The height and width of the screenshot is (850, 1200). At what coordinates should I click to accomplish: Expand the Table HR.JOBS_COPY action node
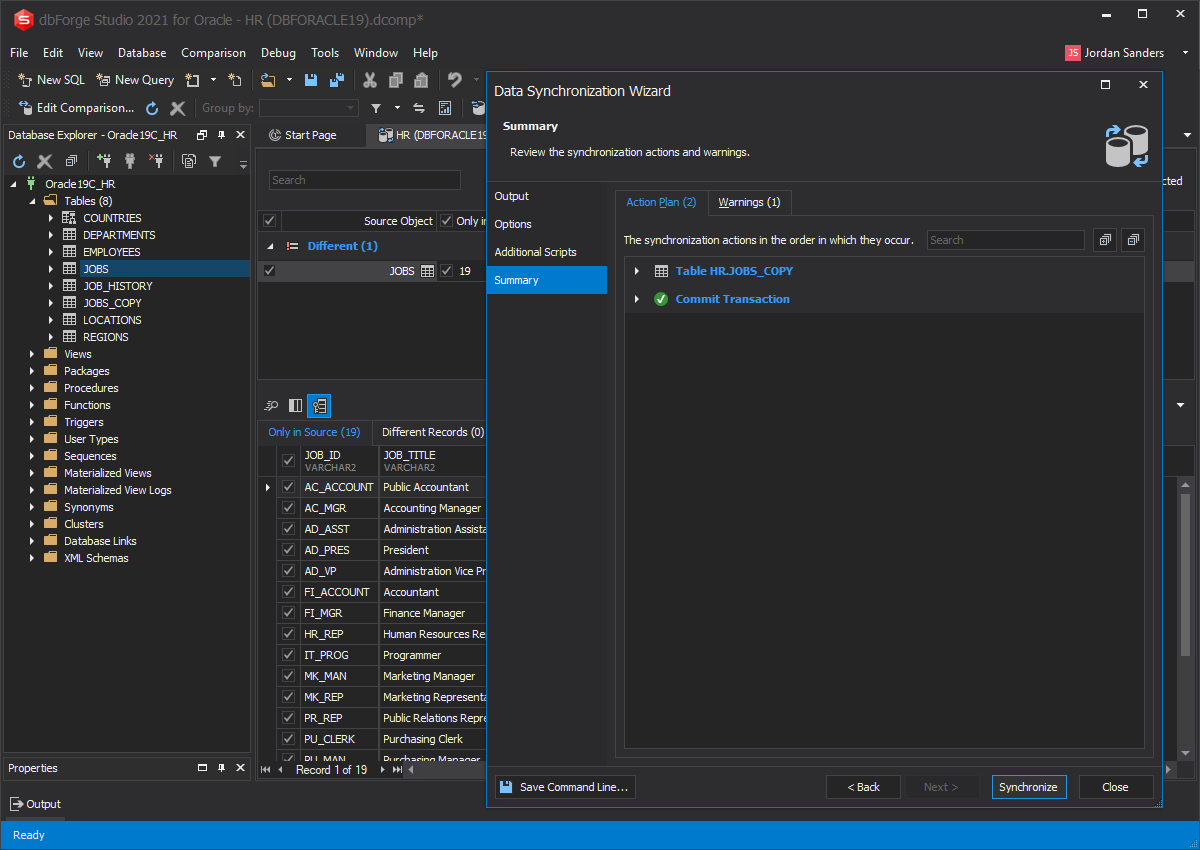point(637,270)
